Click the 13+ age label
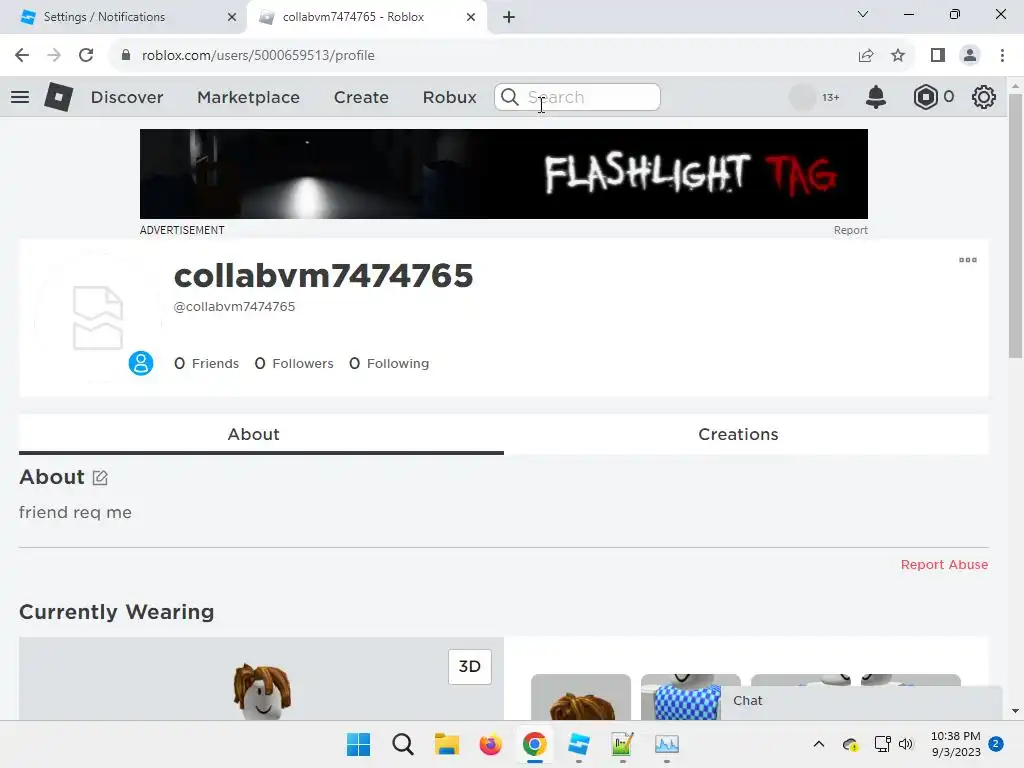The height and width of the screenshot is (768, 1024). tap(831, 97)
